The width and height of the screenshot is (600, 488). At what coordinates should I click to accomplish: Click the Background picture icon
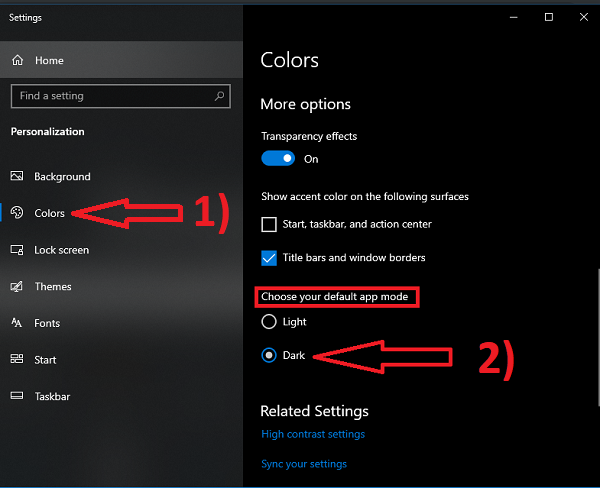[17, 176]
